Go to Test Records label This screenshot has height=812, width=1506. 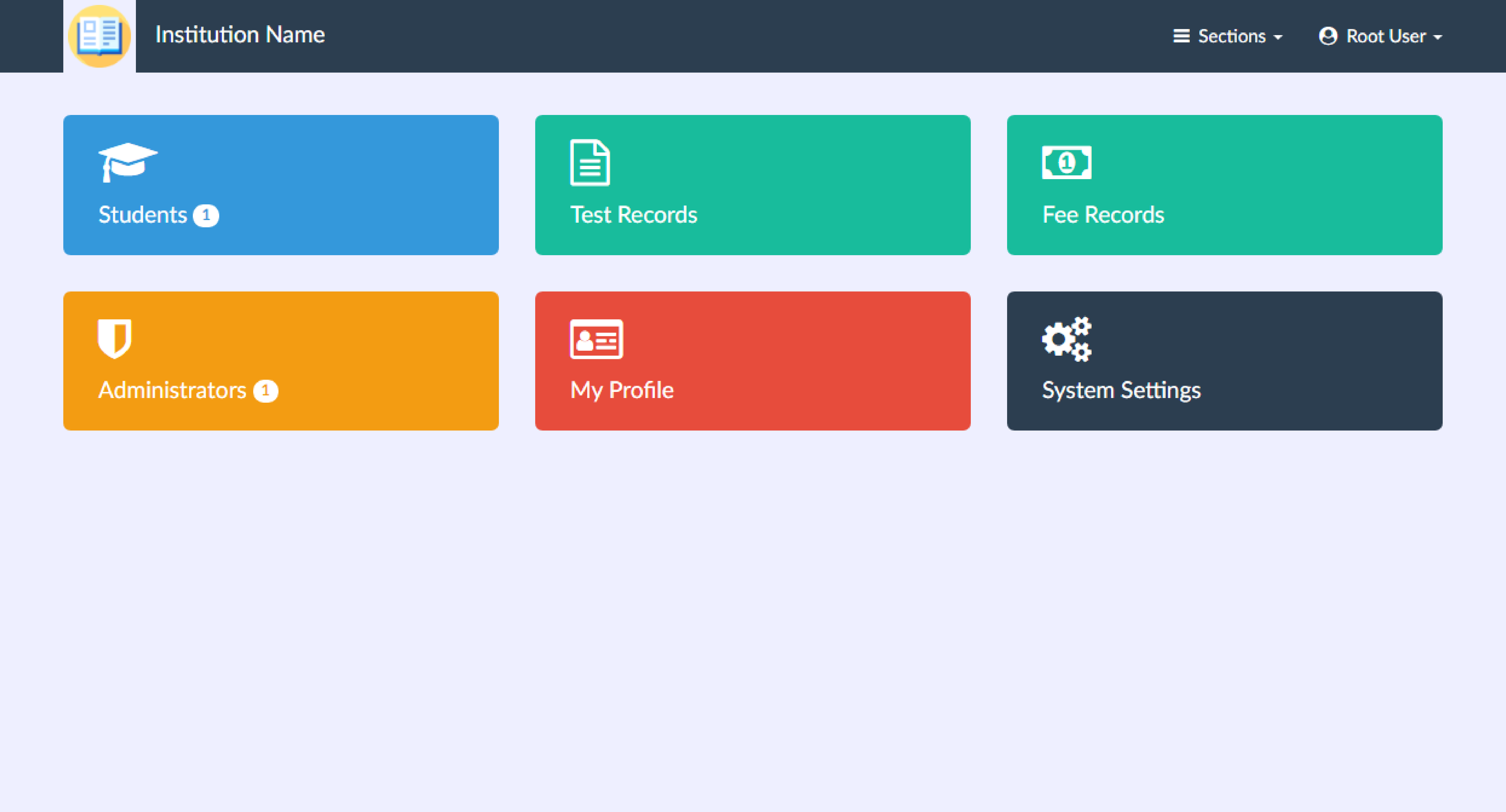tap(634, 215)
